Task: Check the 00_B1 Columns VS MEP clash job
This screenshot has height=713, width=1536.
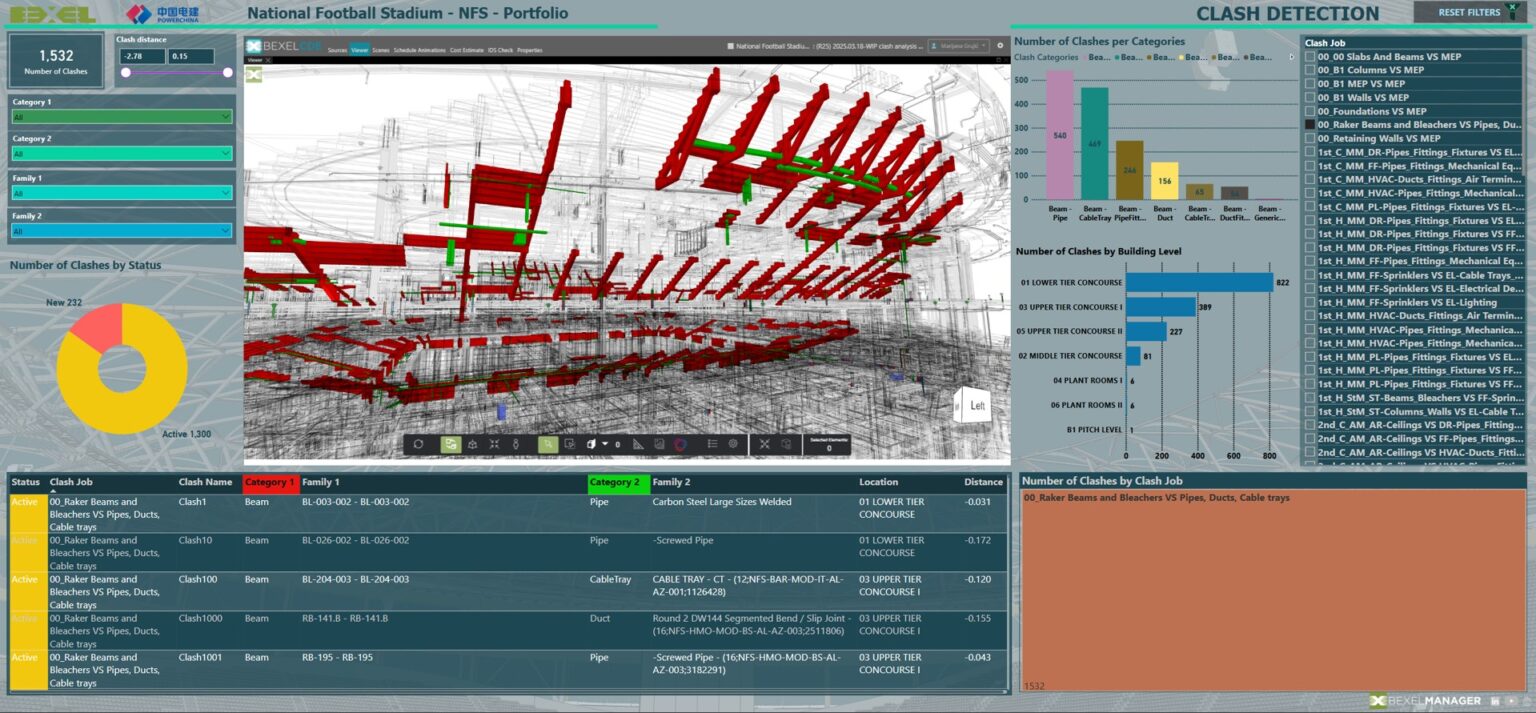Action: 1309,70
